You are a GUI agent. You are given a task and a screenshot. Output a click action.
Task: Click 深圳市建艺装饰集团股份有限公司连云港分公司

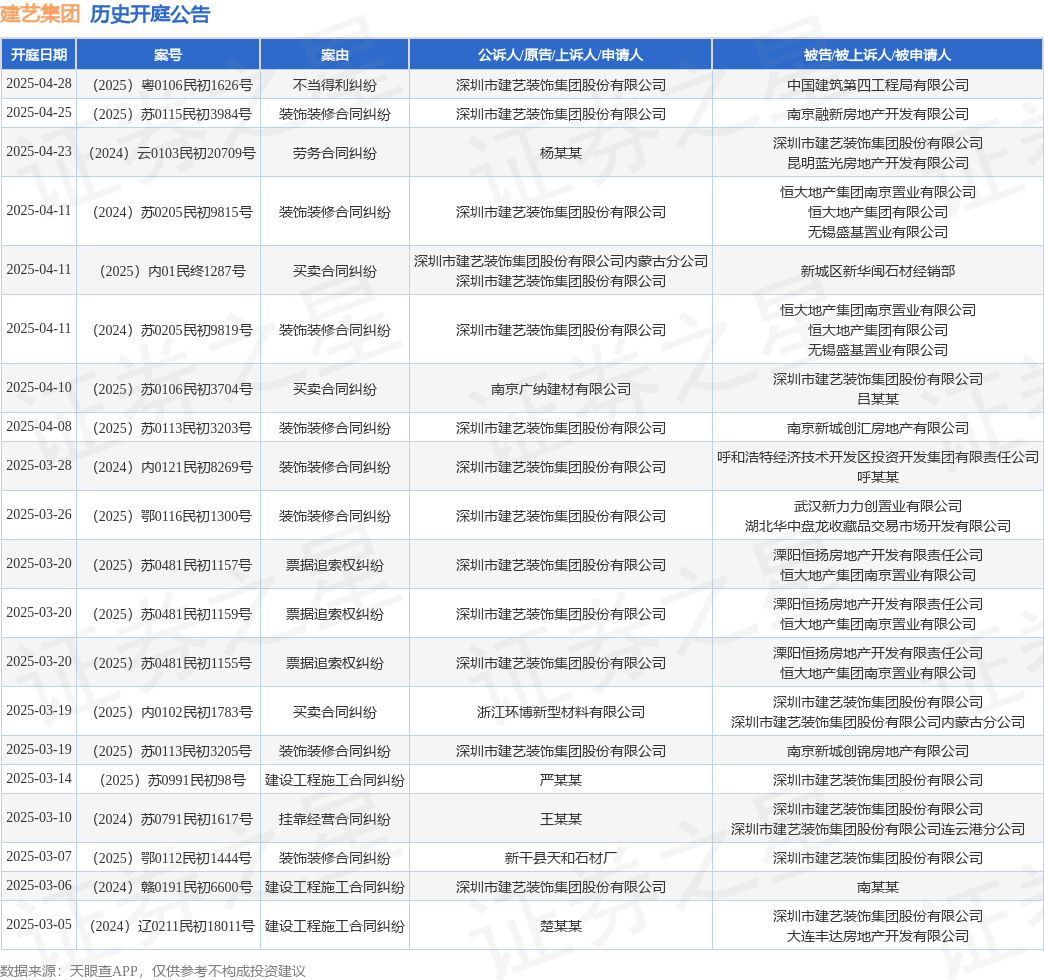tap(878, 830)
